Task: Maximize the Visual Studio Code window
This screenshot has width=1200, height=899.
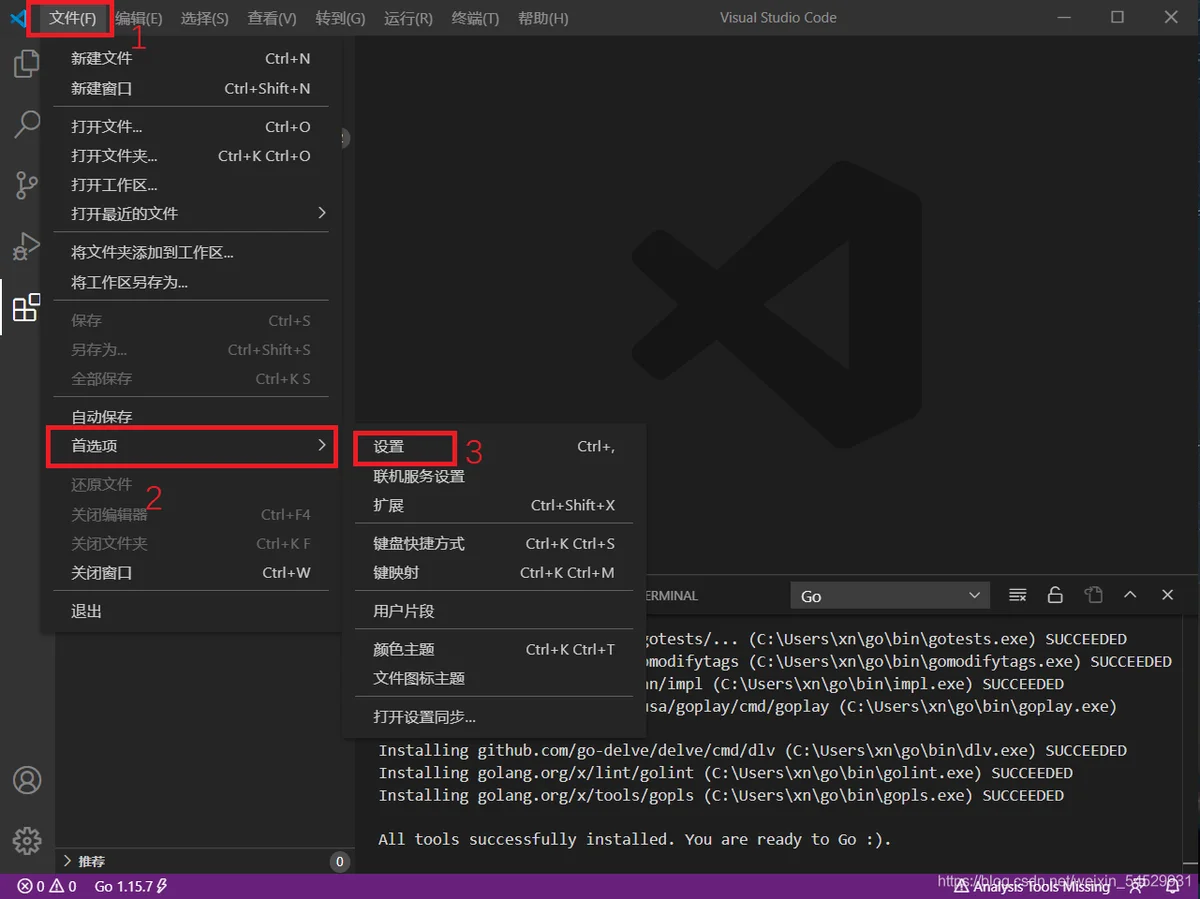Action: (x=1118, y=18)
